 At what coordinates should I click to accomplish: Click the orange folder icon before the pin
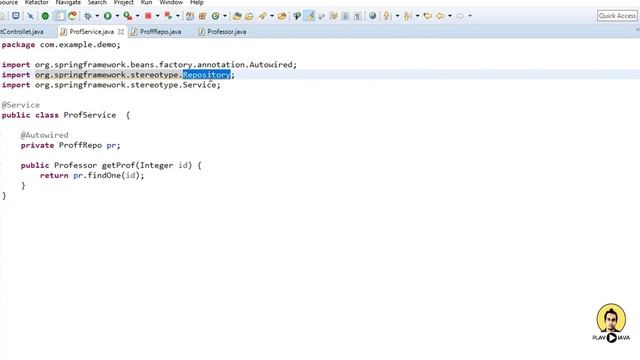coord(282,16)
